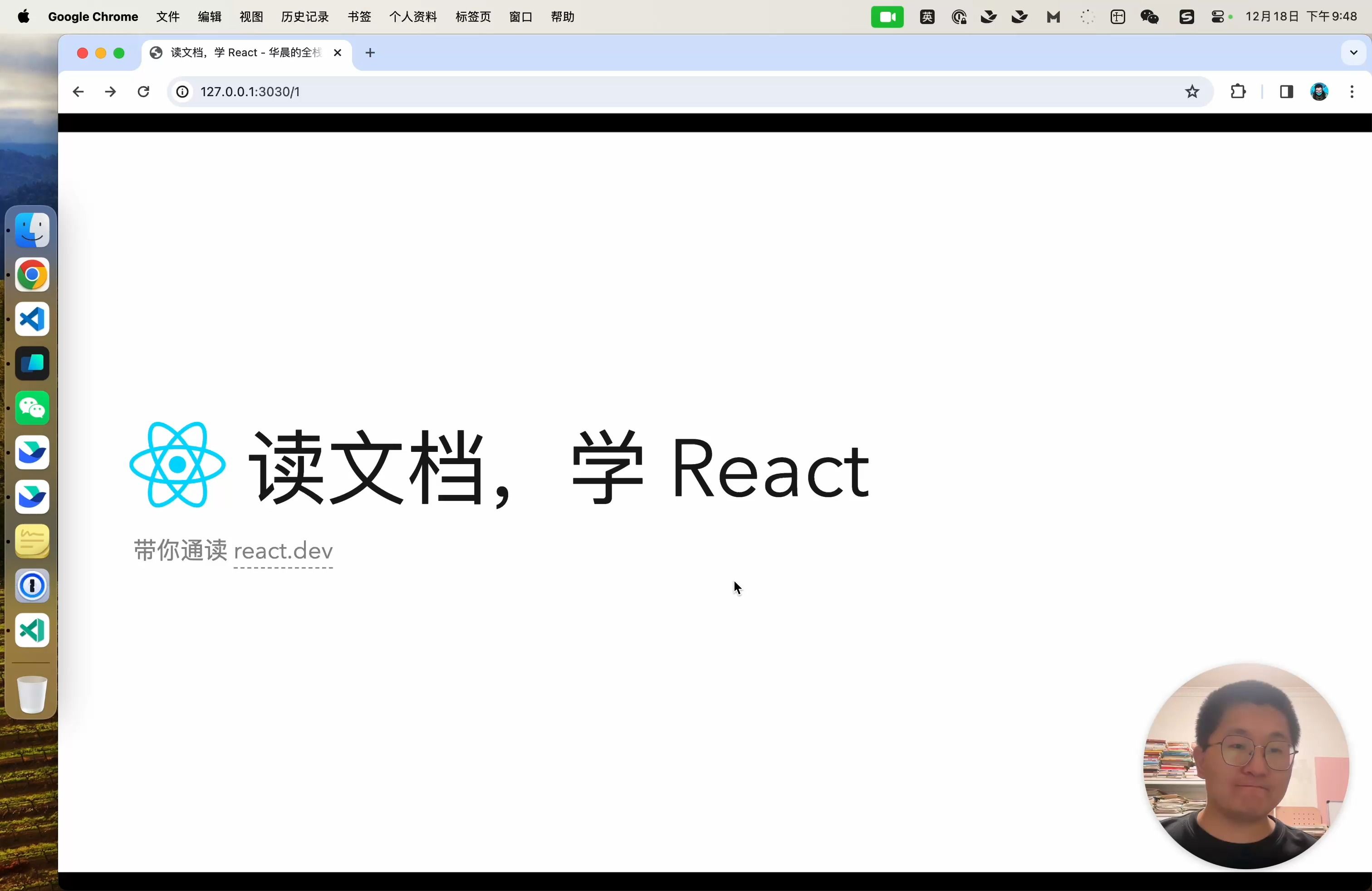Image resolution: width=1372 pixels, height=891 pixels.
Task: Open the 窗口 menu
Action: [x=521, y=17]
